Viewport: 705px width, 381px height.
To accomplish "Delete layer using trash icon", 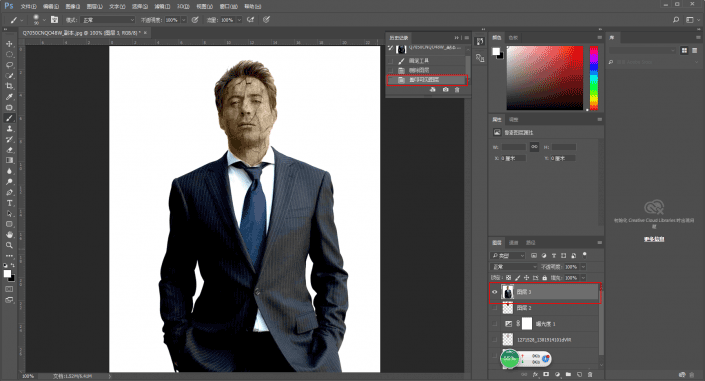I will [x=590, y=374].
